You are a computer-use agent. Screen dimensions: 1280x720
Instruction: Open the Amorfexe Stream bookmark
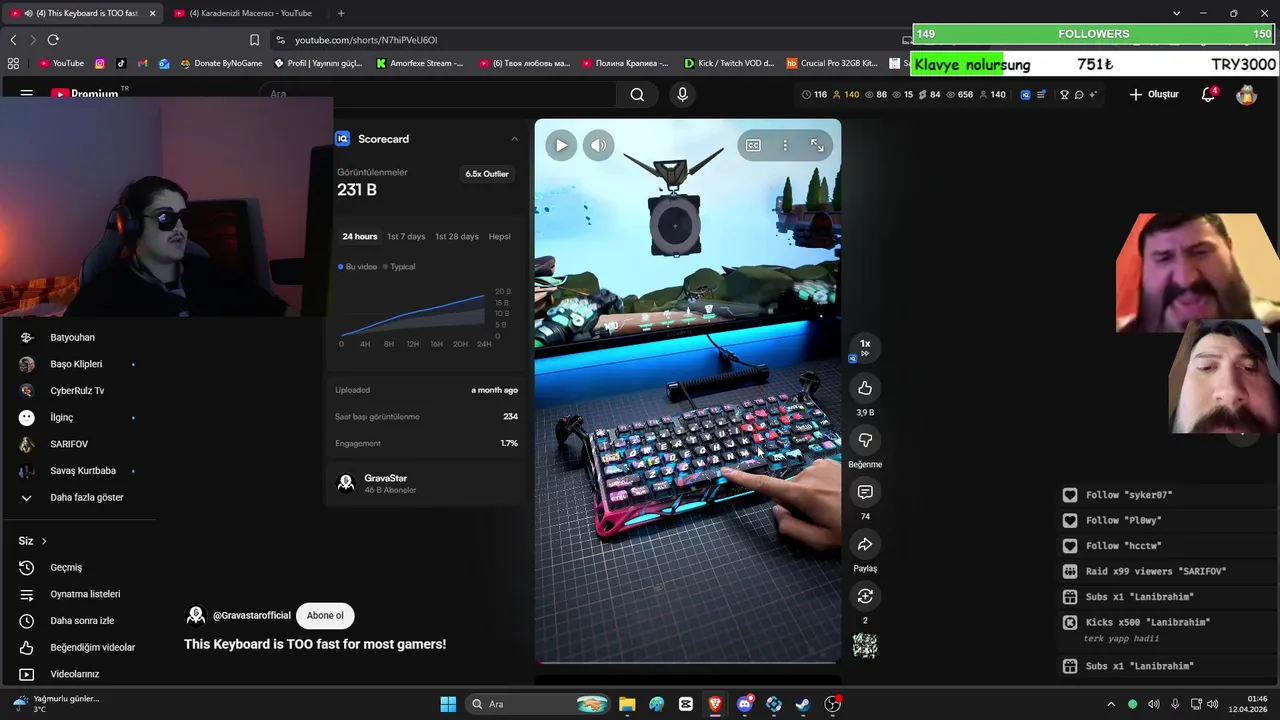coord(420,63)
